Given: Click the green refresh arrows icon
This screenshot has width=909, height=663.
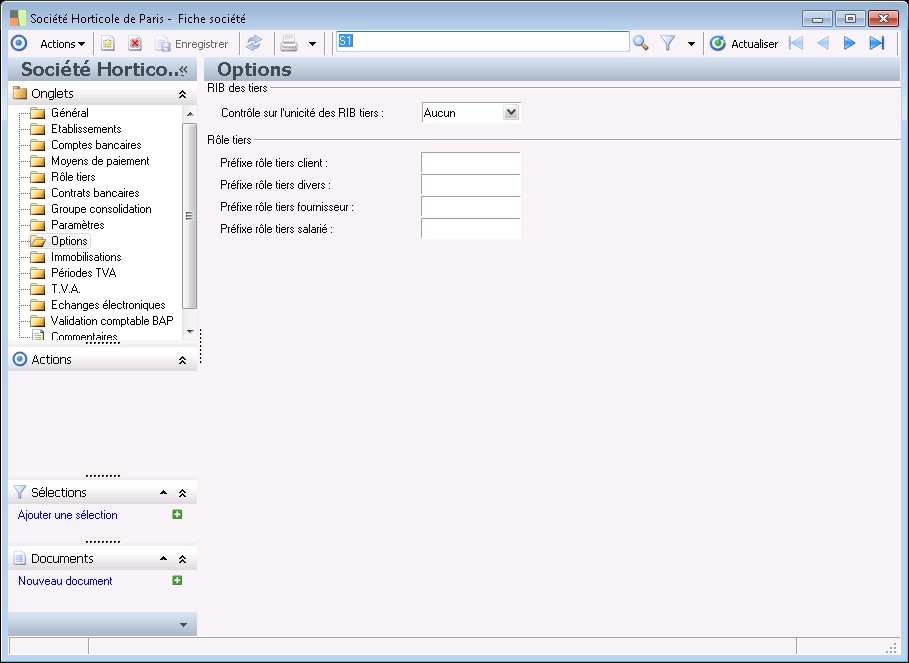Looking at the screenshot, I should [254, 43].
